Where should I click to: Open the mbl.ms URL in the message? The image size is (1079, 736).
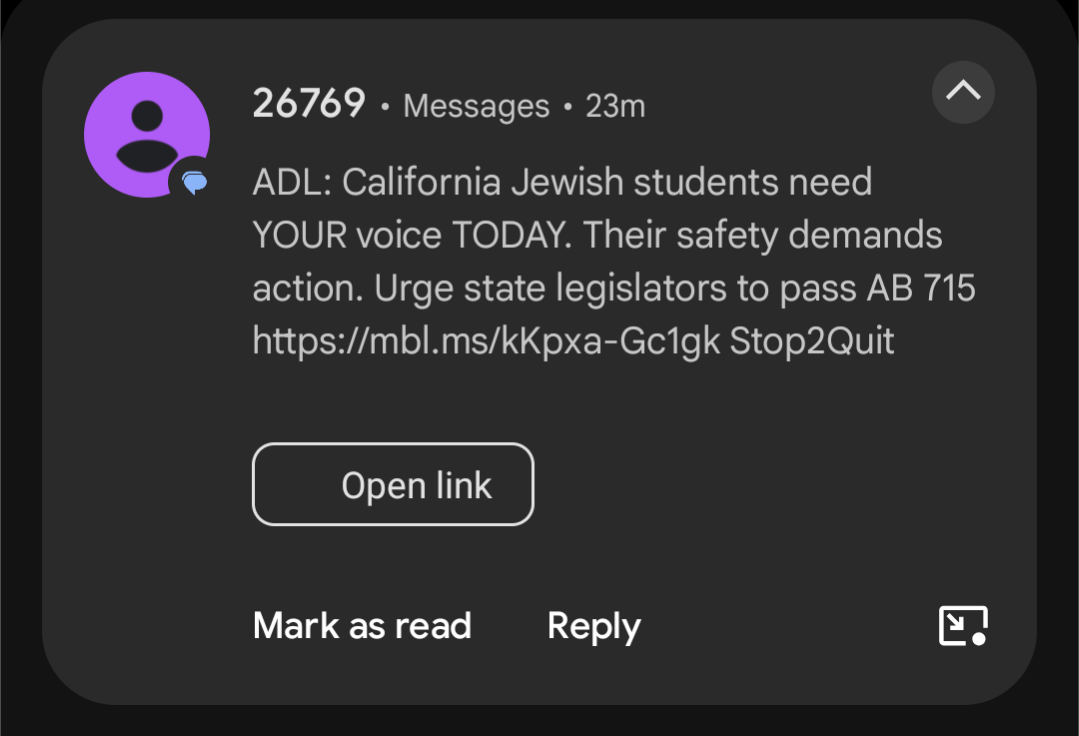tap(486, 342)
